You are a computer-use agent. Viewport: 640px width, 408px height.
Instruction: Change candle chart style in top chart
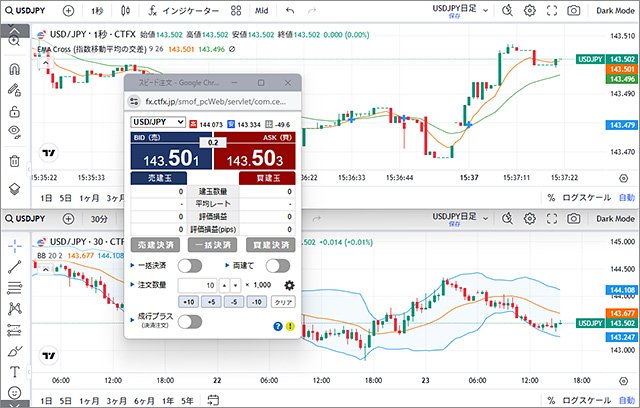(x=126, y=11)
